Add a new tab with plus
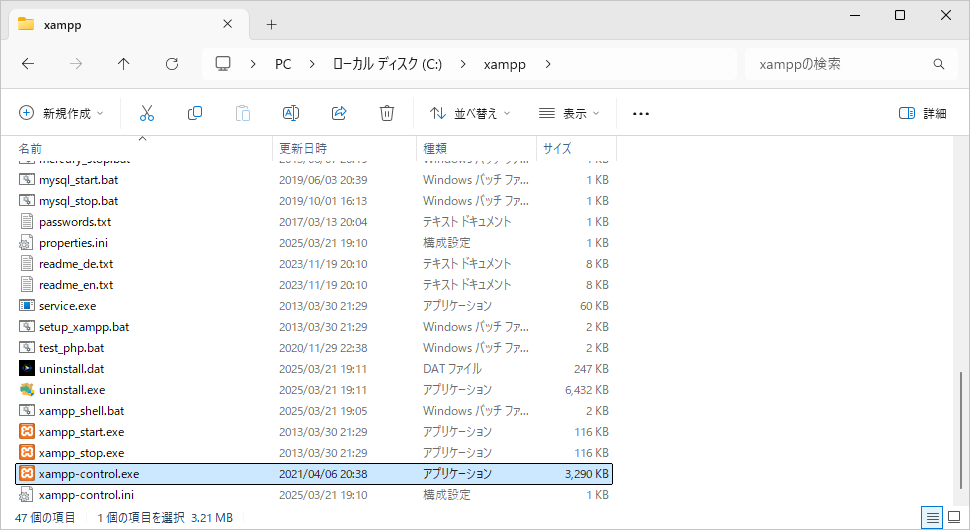This screenshot has height=530, width=970. coord(272,25)
